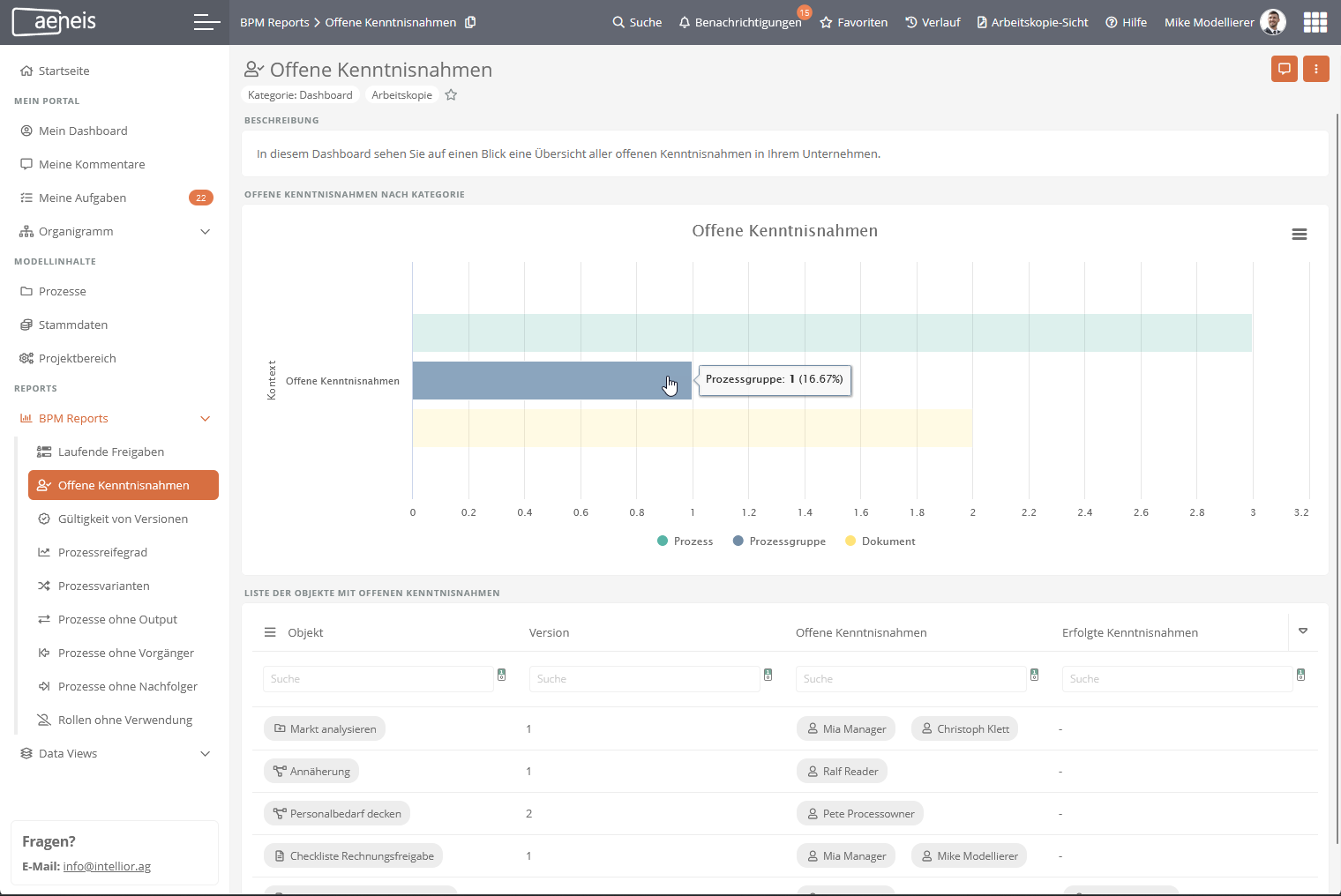This screenshot has width=1341, height=896.
Task: Copy breadcrumb link icon next to Offene Kenntnisnahmen
Action: (x=470, y=22)
